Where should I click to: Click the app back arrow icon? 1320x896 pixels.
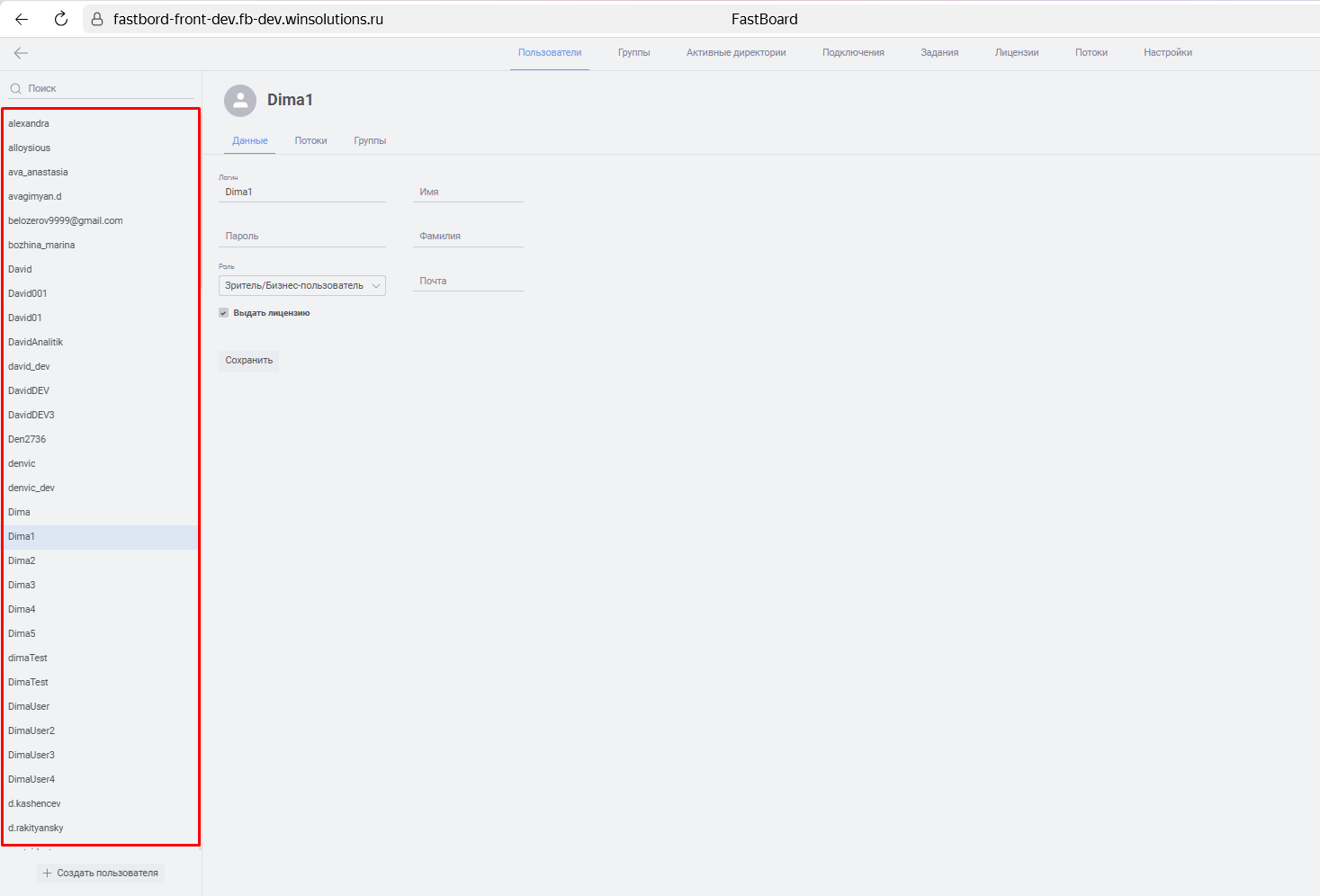21,53
